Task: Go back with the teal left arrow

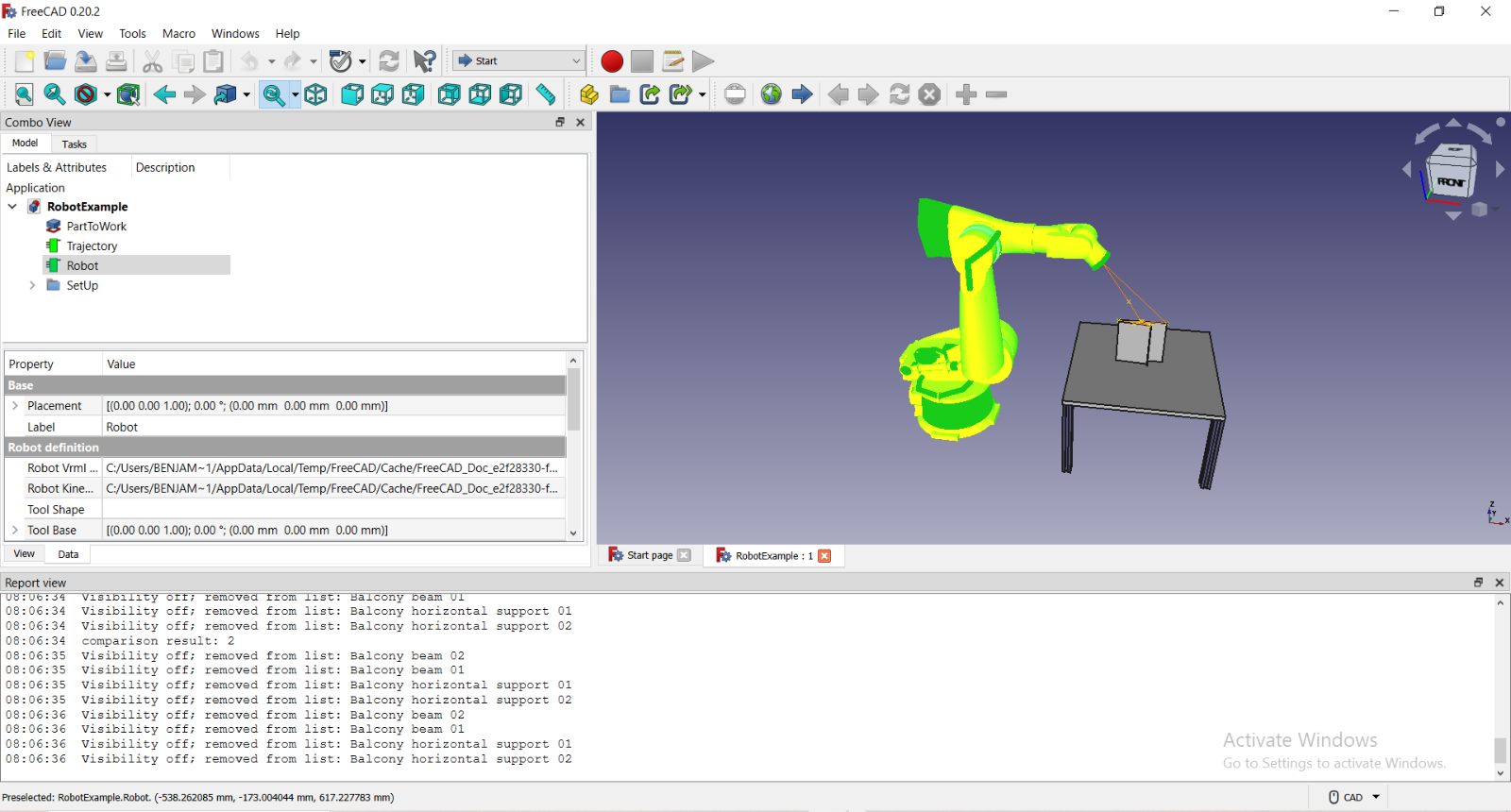Action: [x=164, y=94]
